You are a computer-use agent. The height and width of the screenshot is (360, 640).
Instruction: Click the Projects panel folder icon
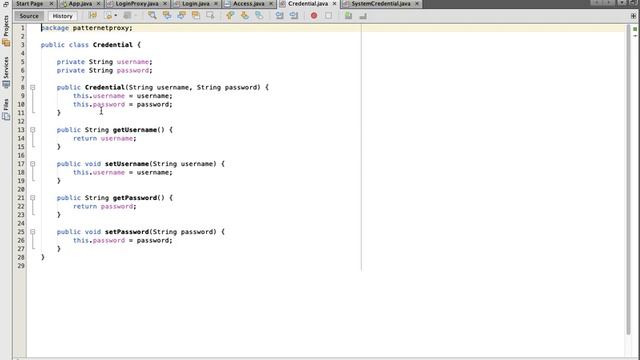[x=6, y=42]
